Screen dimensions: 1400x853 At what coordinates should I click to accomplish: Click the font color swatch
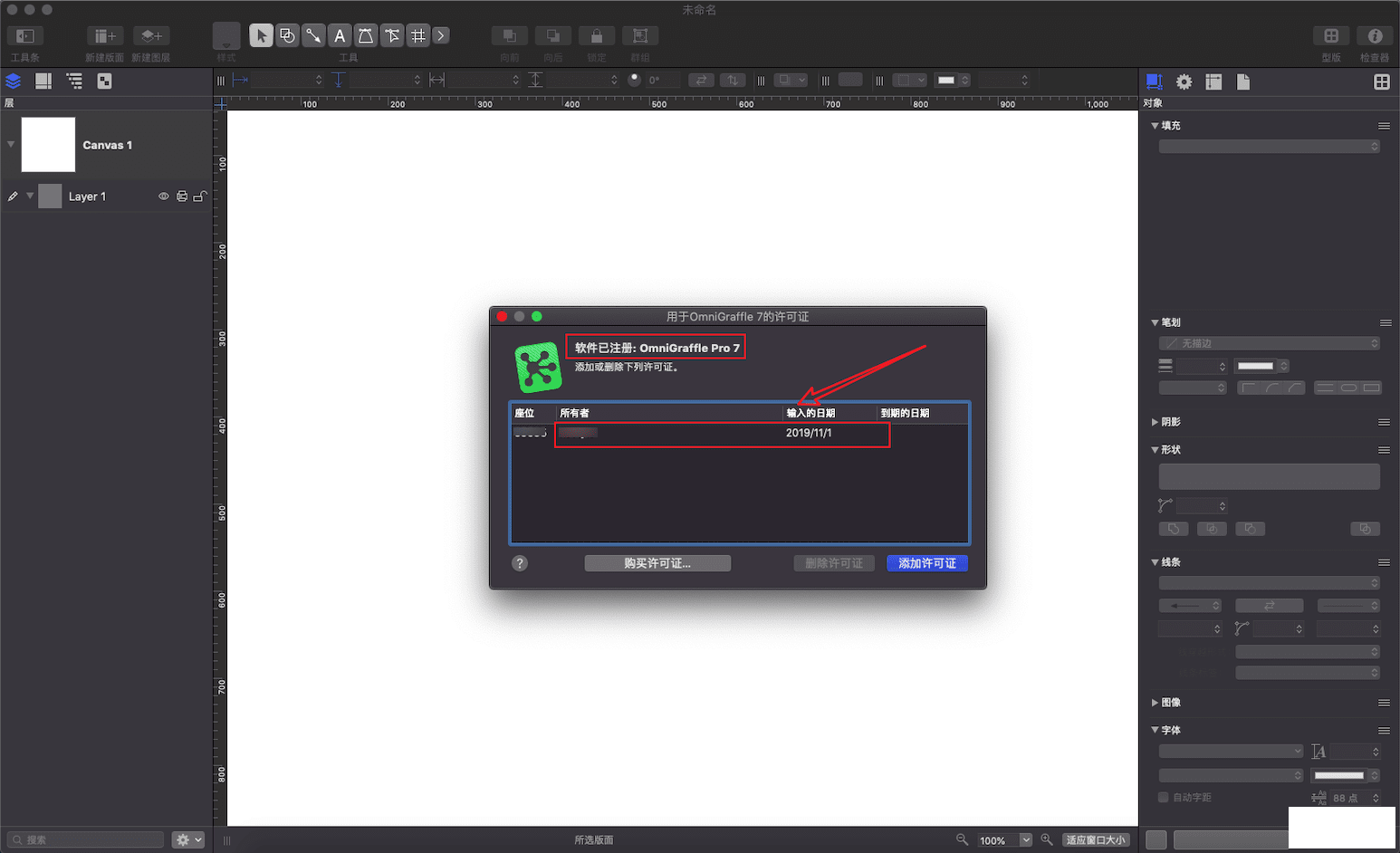tap(1339, 775)
